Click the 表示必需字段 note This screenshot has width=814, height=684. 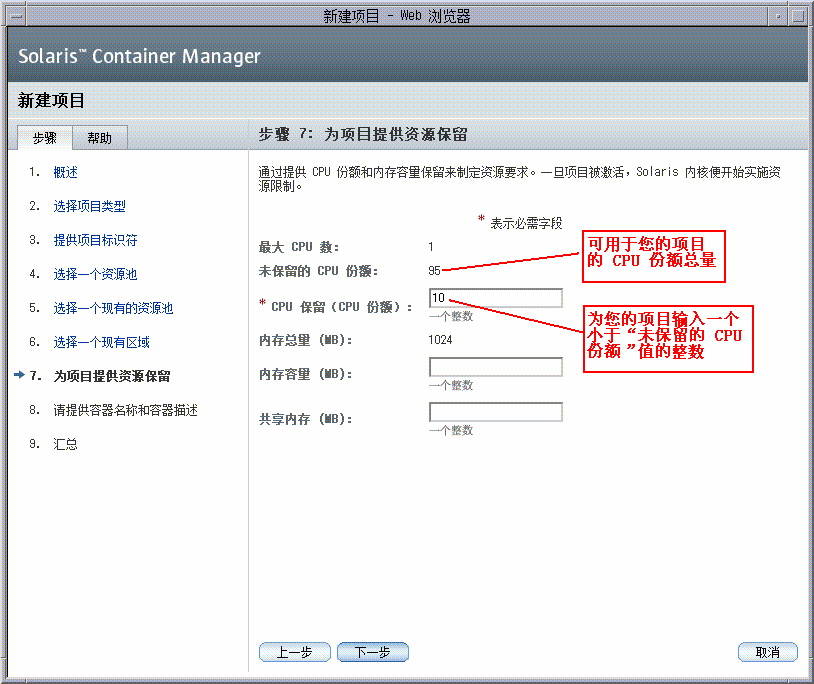pos(526,223)
